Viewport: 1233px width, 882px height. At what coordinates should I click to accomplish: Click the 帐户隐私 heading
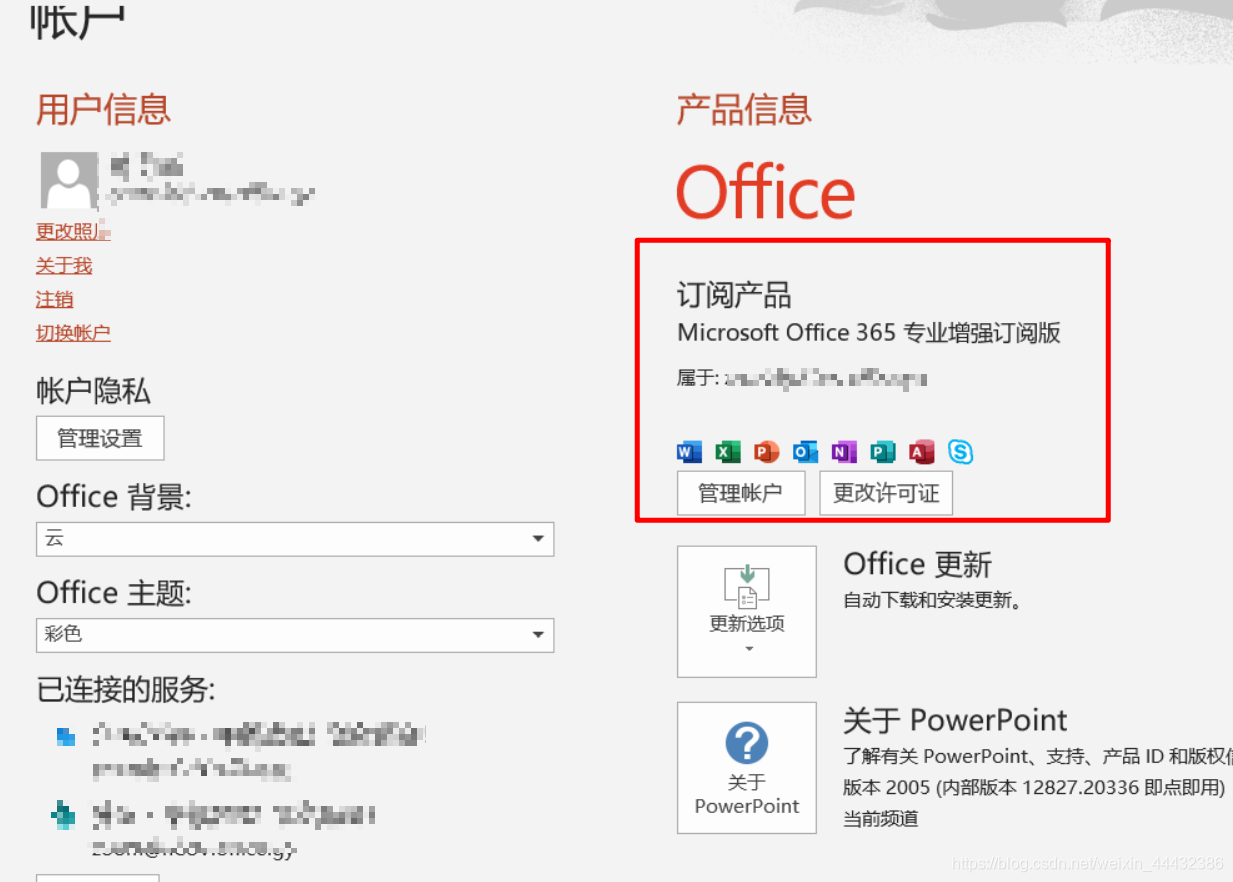click(x=93, y=391)
